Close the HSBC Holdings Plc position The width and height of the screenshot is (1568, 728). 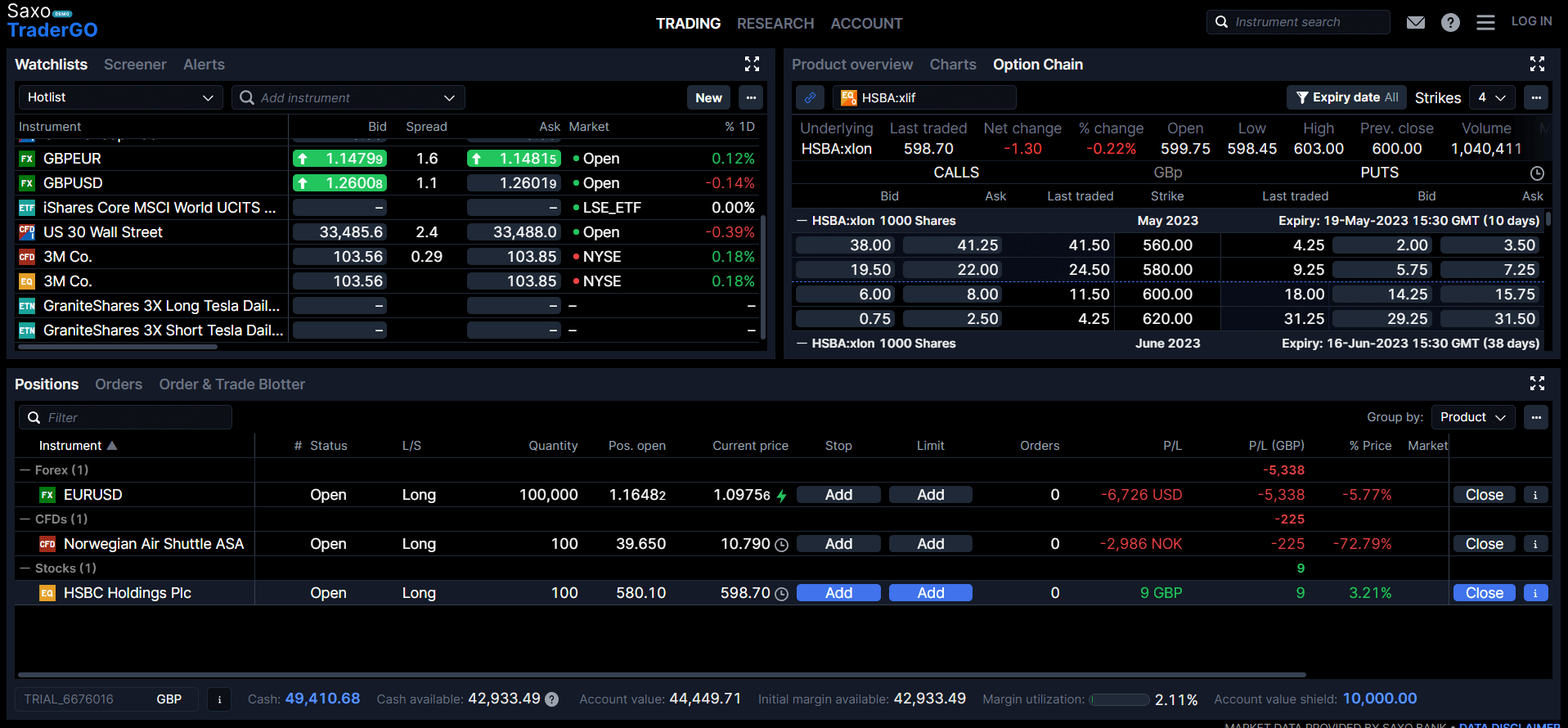click(1484, 593)
